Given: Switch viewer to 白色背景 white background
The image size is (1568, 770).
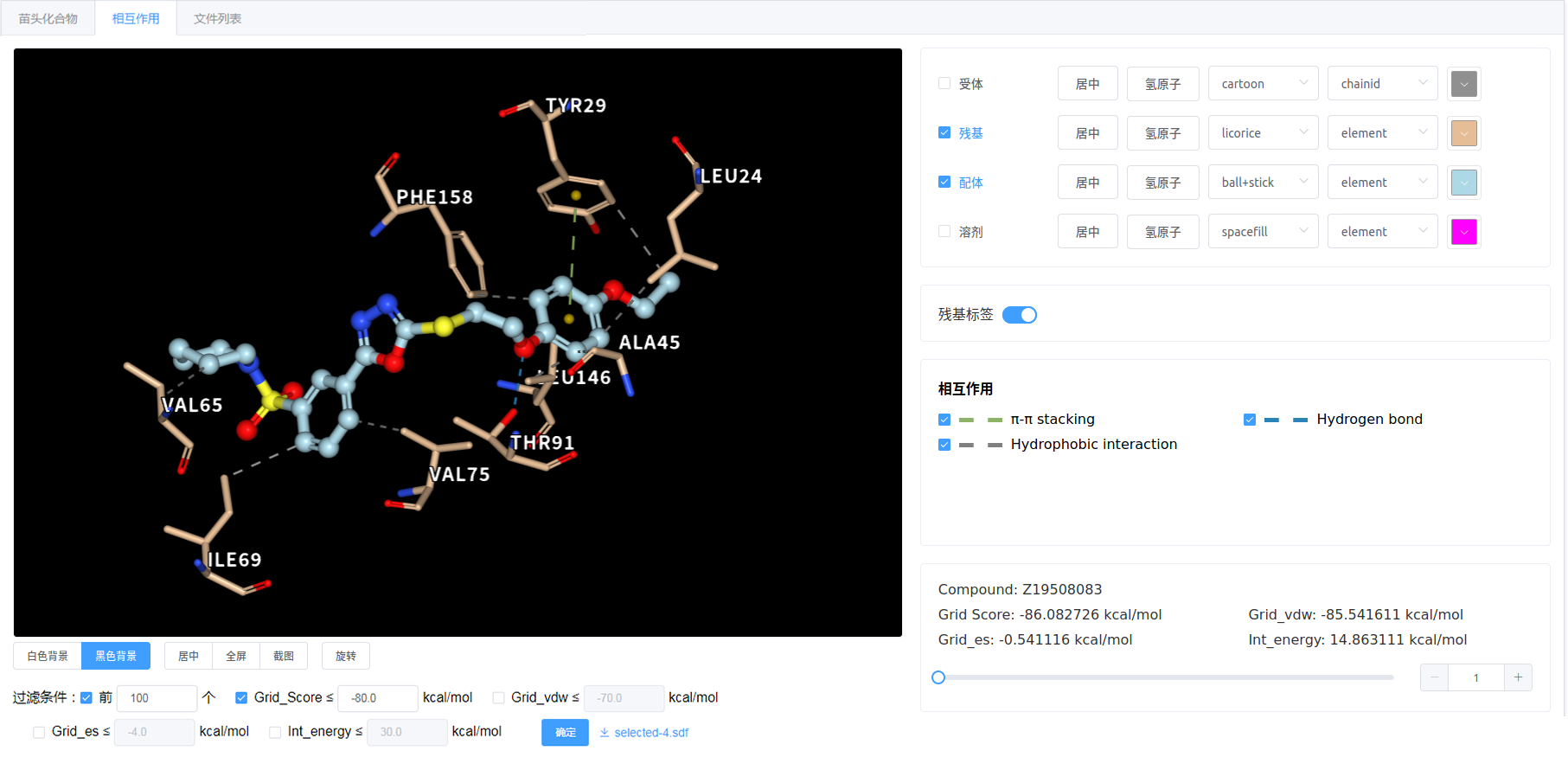Looking at the screenshot, I should pos(48,656).
